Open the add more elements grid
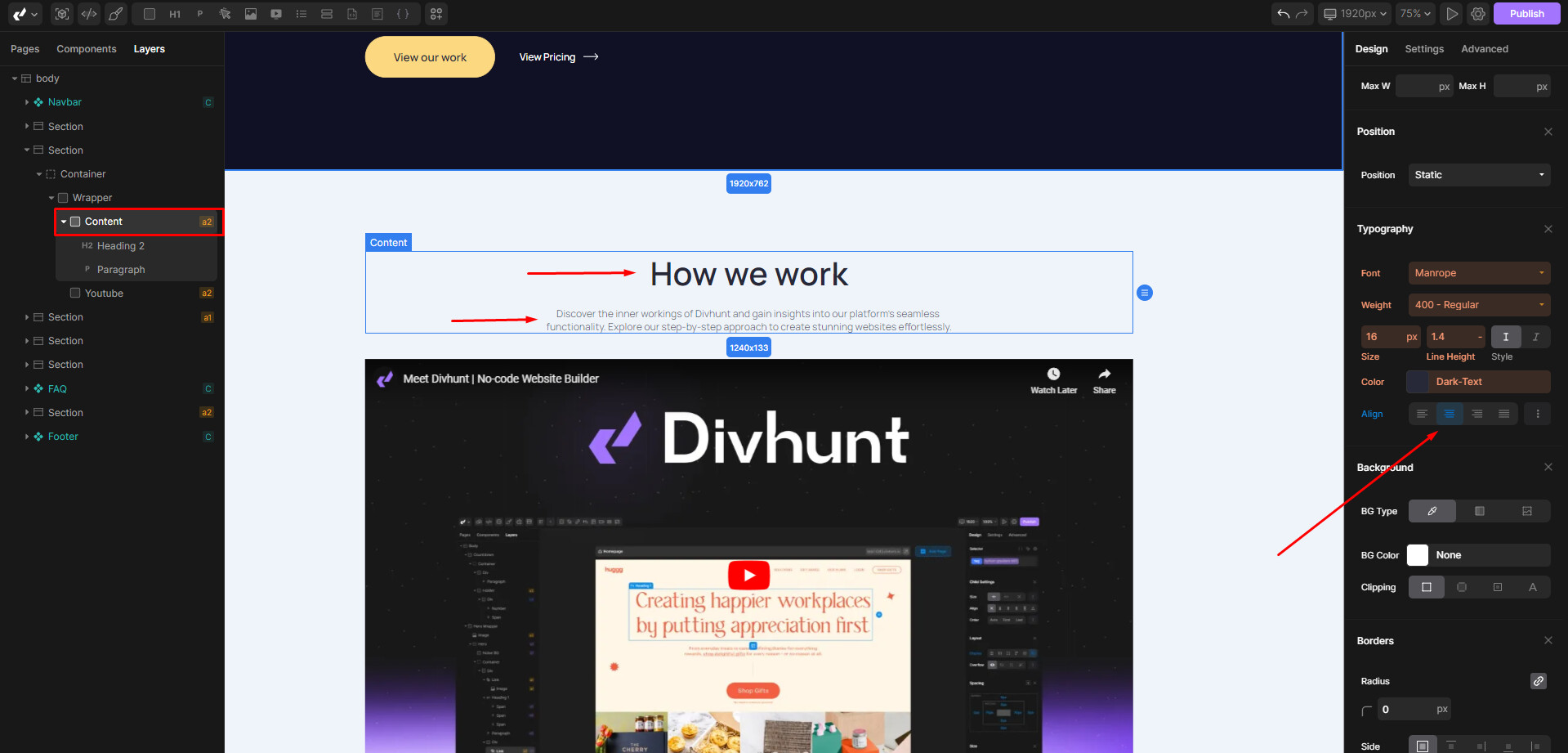Viewport: 1568px width, 753px height. [x=436, y=14]
